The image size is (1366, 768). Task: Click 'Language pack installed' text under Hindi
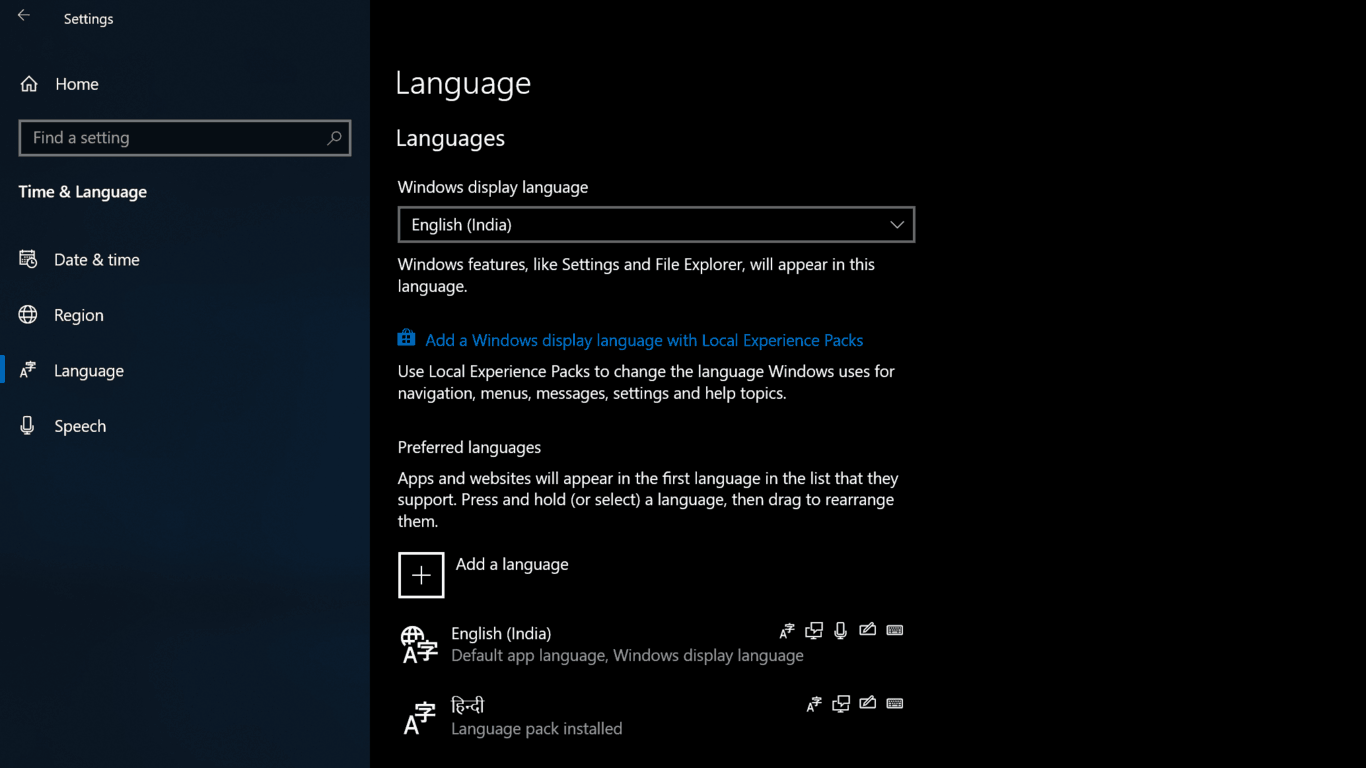(x=537, y=729)
